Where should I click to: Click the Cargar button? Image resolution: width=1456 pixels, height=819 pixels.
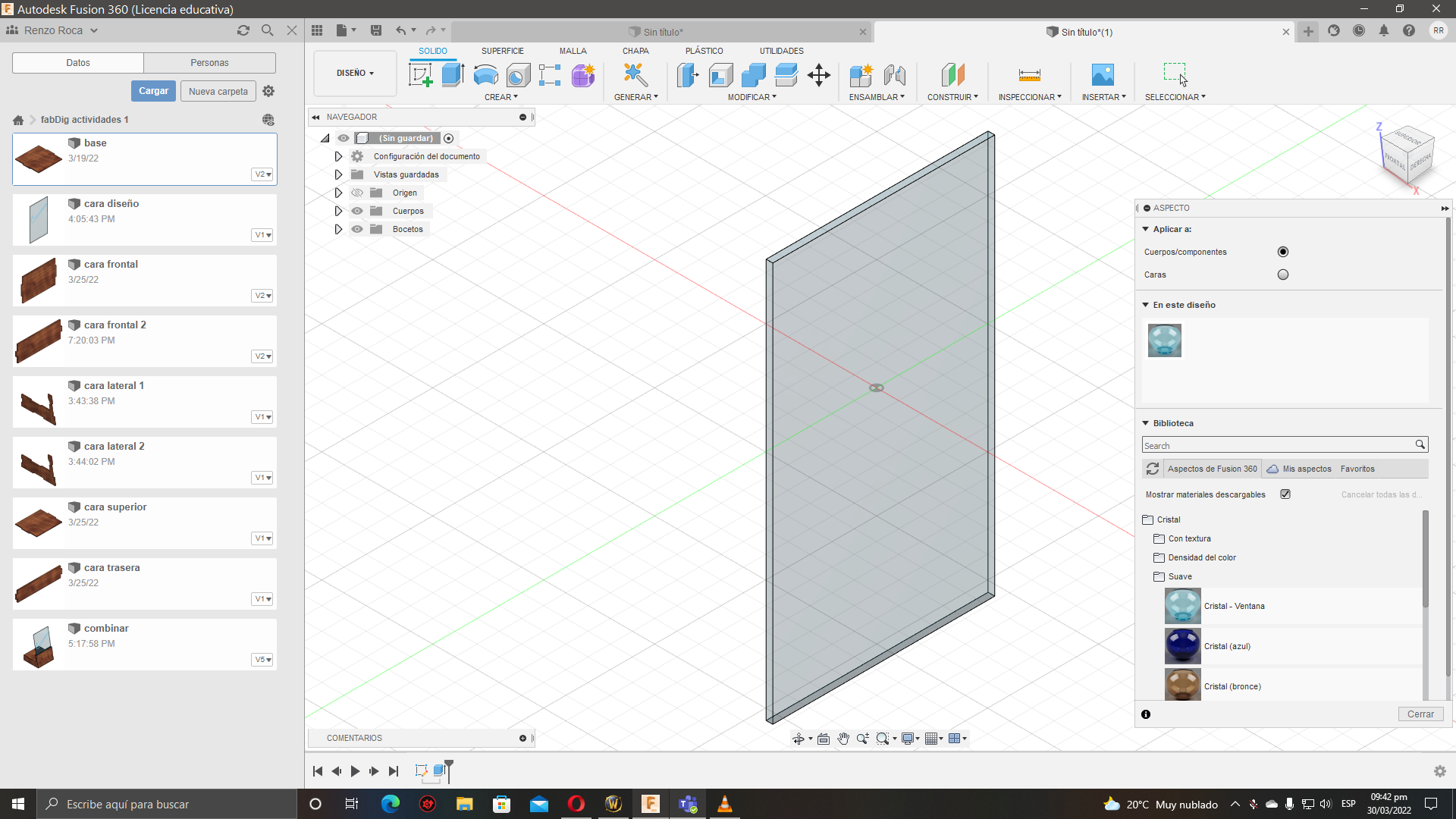click(x=153, y=91)
